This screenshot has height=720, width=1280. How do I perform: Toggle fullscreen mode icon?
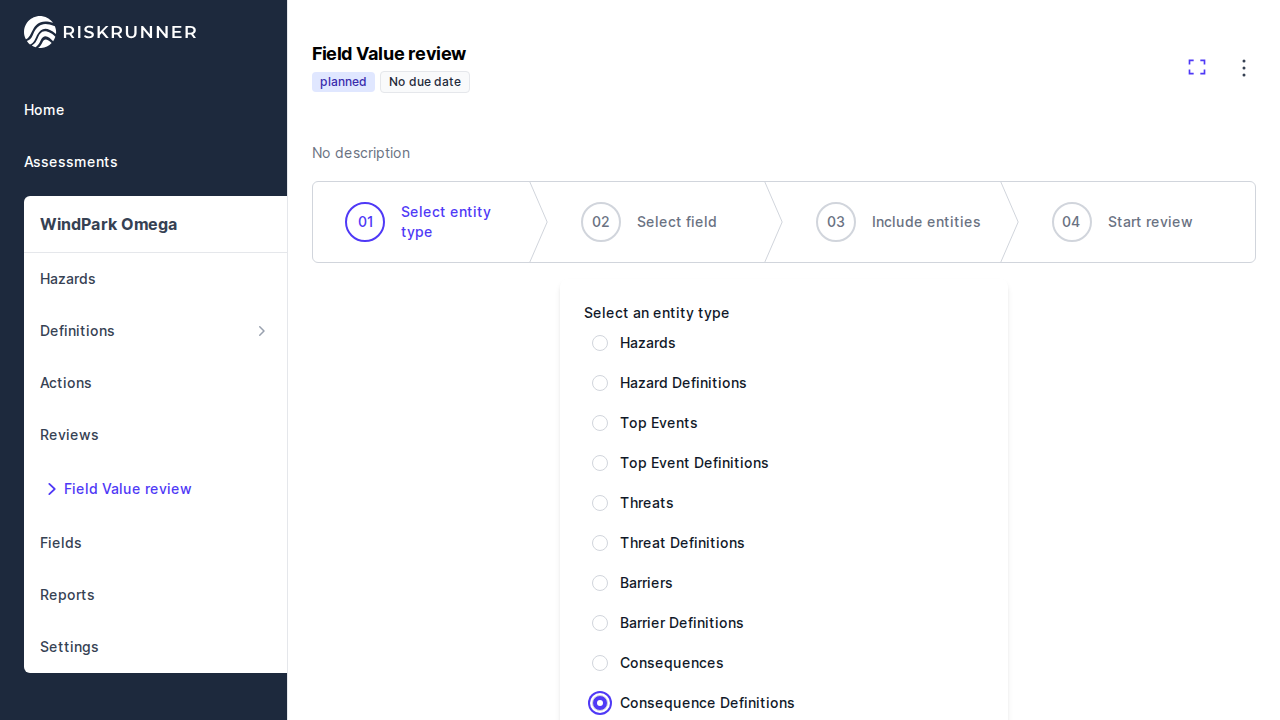1197,67
